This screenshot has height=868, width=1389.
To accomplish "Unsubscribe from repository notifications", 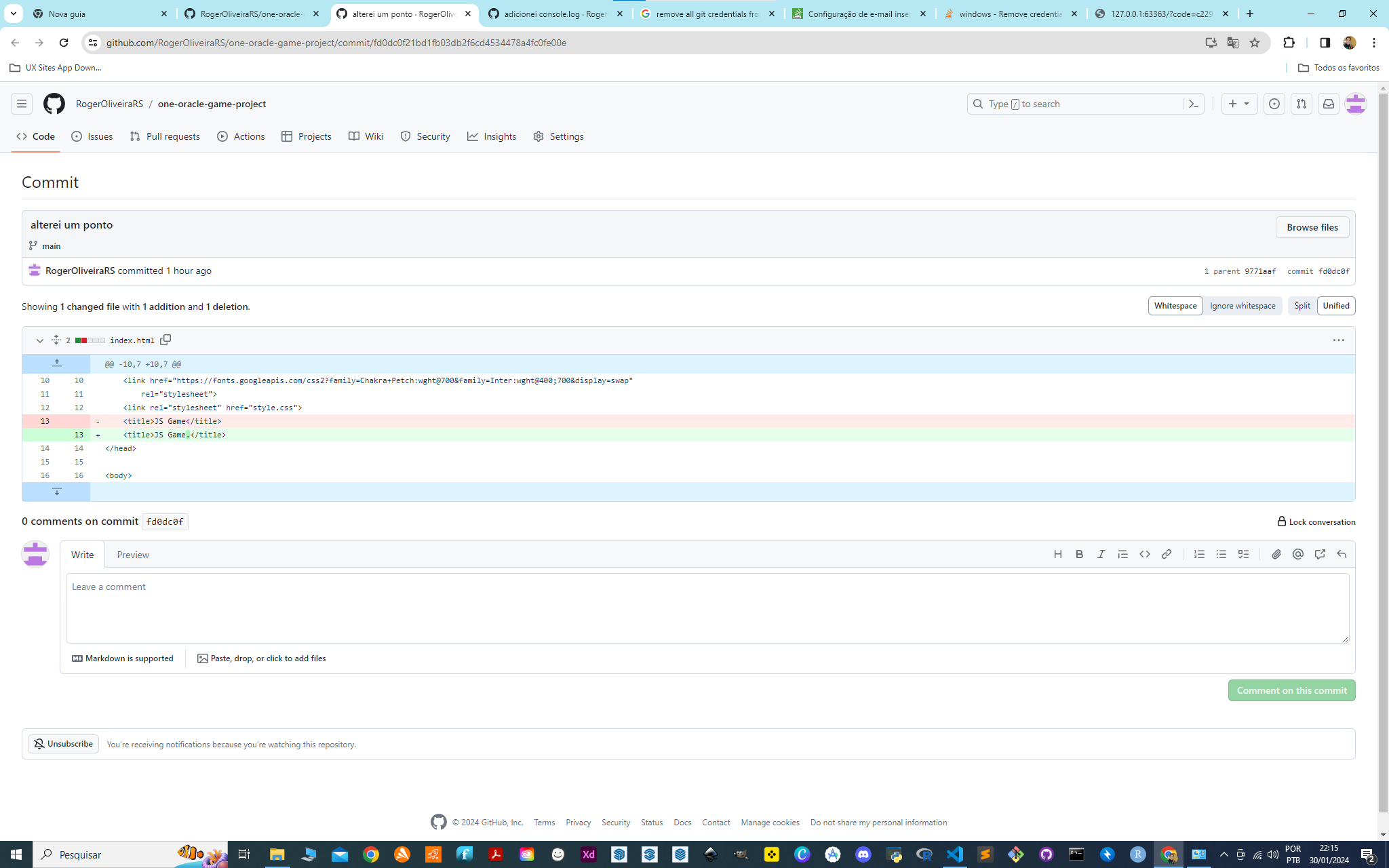I will [63, 744].
